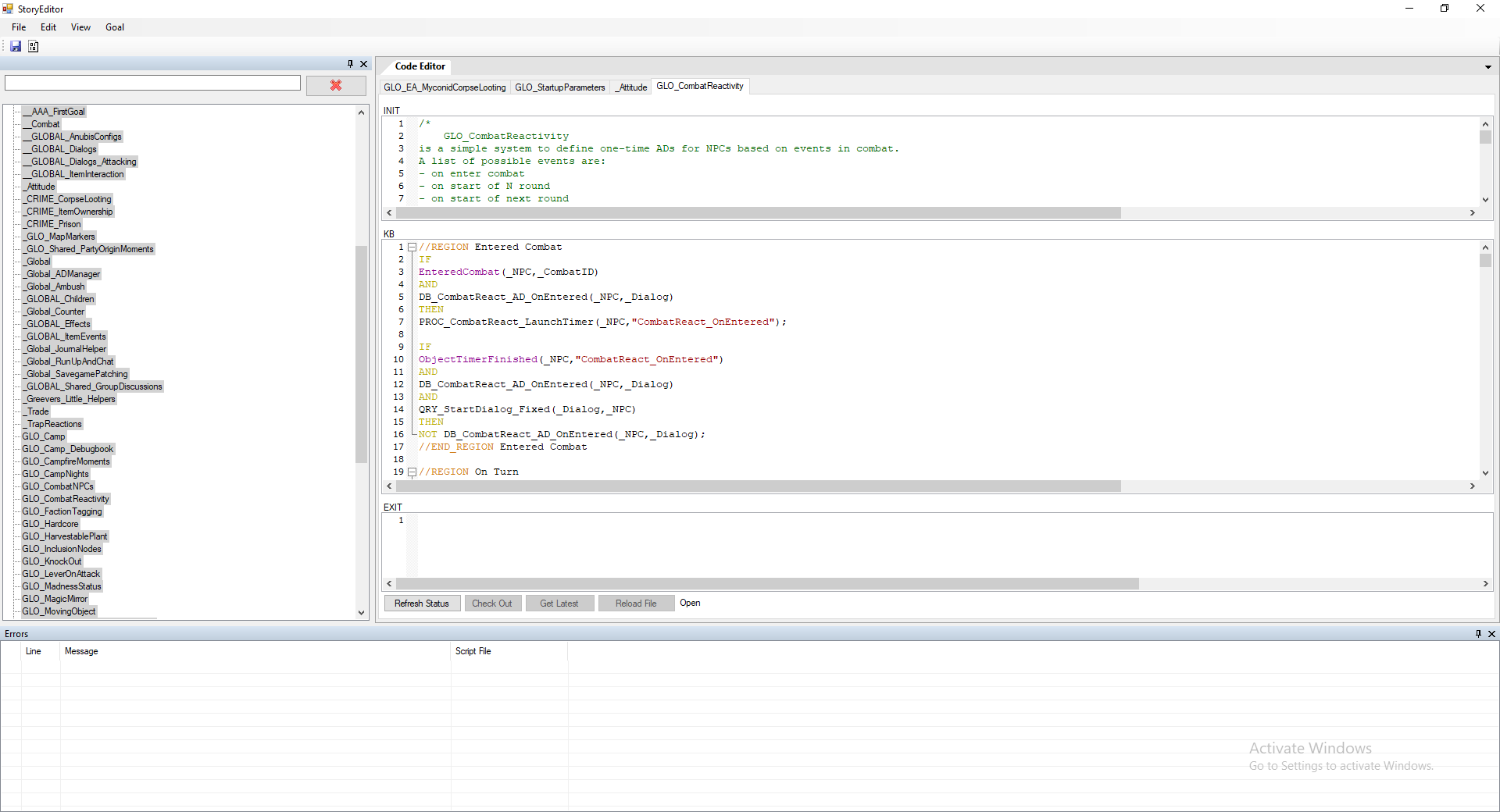Click the Message column header

point(255,651)
